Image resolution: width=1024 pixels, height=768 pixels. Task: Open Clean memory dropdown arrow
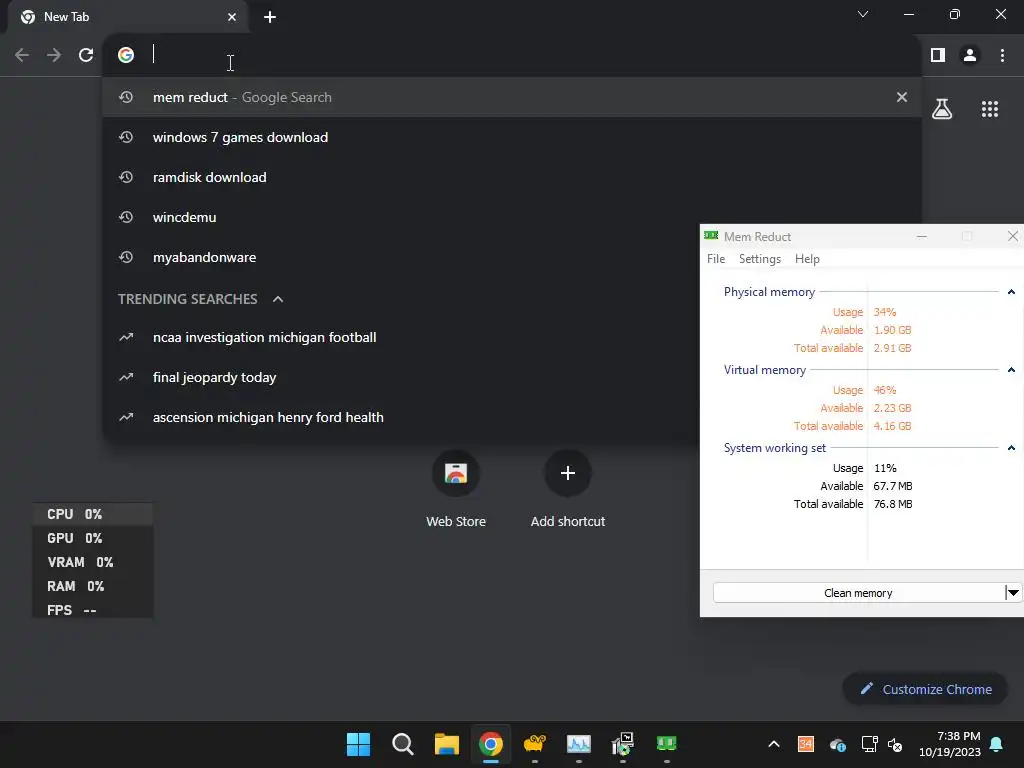pyautogui.click(x=1013, y=593)
